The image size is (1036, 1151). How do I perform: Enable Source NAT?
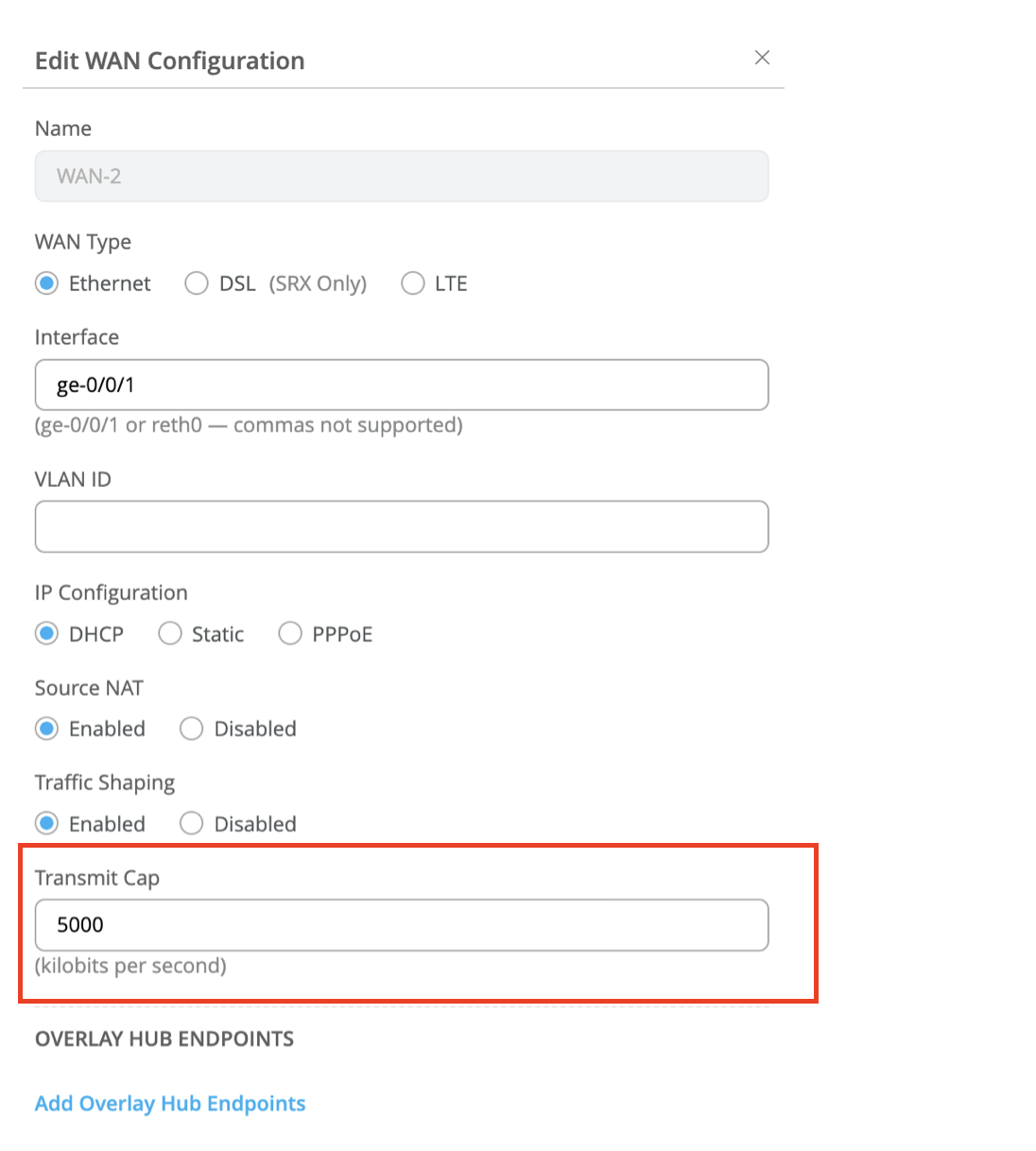click(x=46, y=729)
